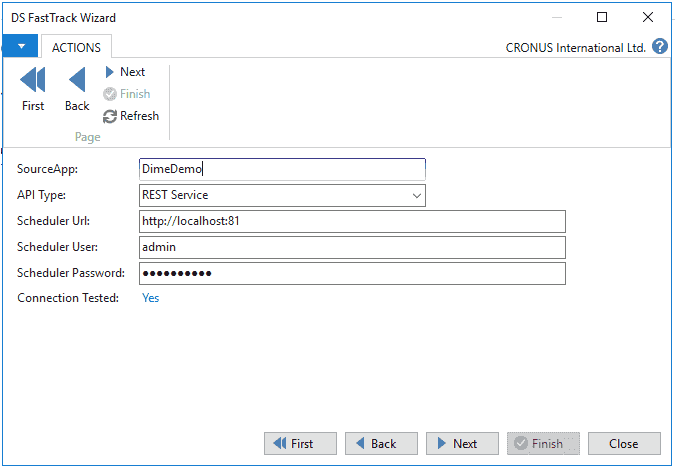Click the Scheduler User label
Image resolution: width=675 pixels, height=469 pixels.
click(57, 247)
